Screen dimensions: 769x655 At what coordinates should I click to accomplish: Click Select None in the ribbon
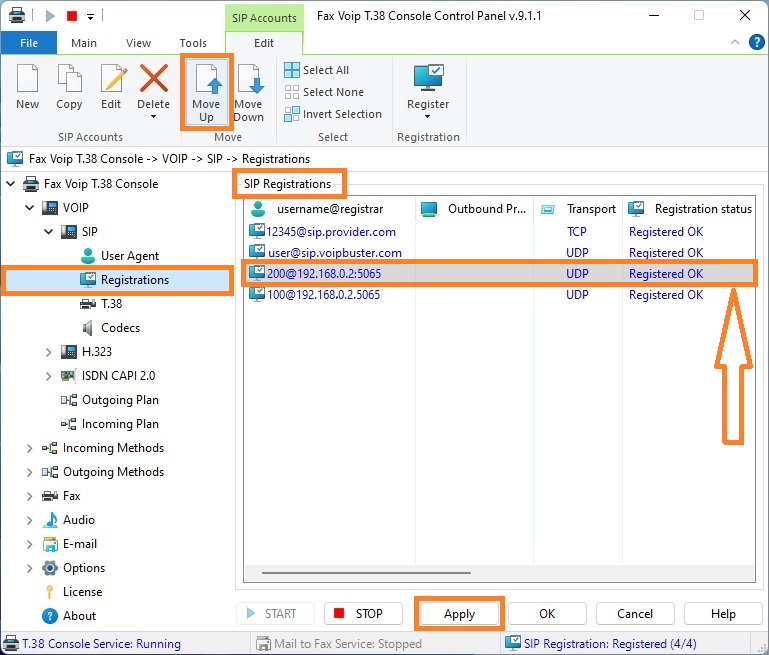[x=324, y=92]
